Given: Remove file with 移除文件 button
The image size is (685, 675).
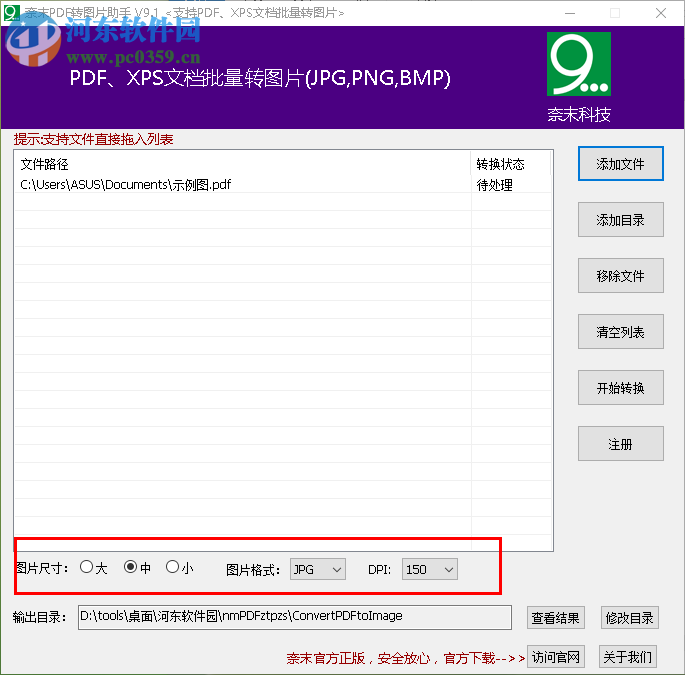Looking at the screenshot, I should [620, 276].
